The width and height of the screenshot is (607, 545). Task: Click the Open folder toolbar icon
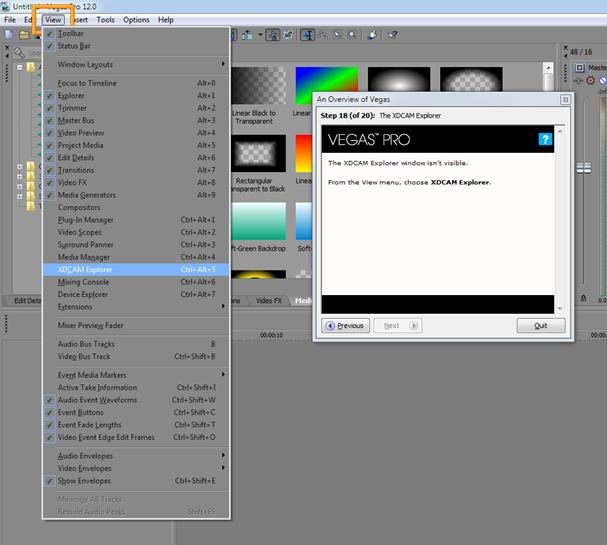click(24, 35)
